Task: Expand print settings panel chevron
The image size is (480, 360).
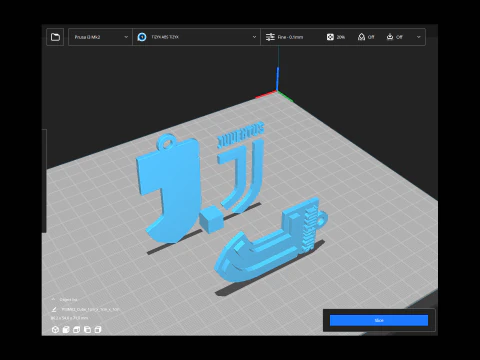Action: tap(419, 37)
